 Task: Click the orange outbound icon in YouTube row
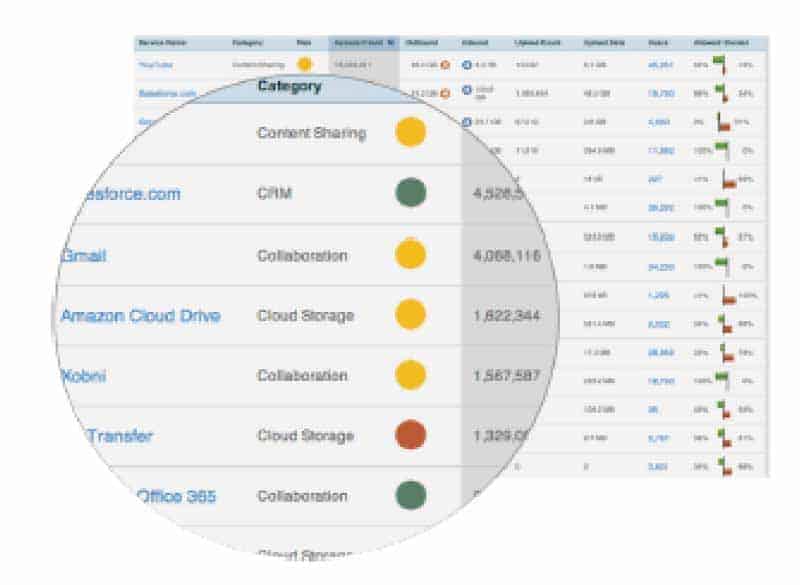[445, 65]
